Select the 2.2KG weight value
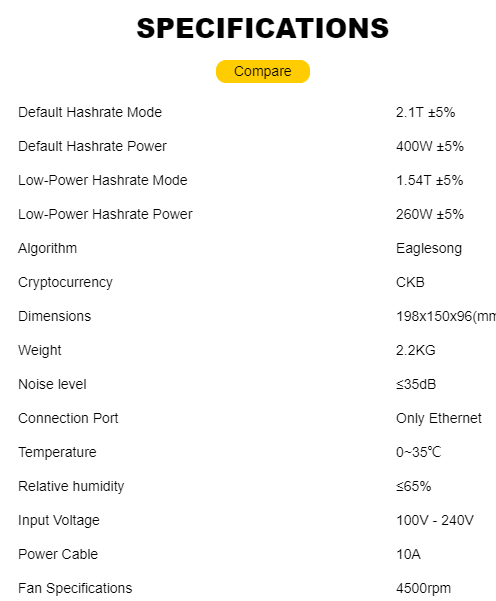This screenshot has width=496, height=601. (416, 350)
